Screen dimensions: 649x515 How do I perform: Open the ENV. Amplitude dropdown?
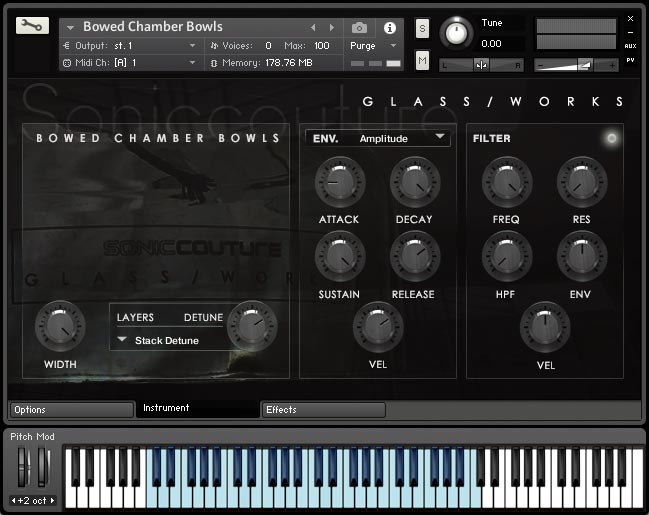pos(378,138)
